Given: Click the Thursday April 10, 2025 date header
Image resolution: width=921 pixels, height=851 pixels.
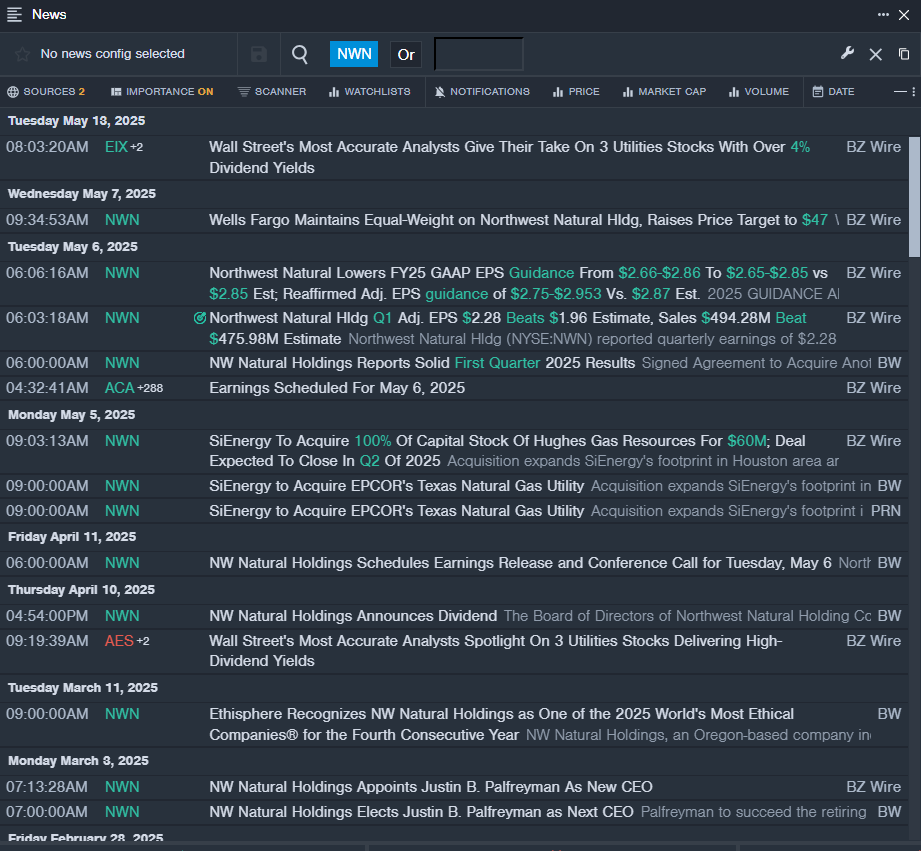Looking at the screenshot, I should [x=81, y=590].
